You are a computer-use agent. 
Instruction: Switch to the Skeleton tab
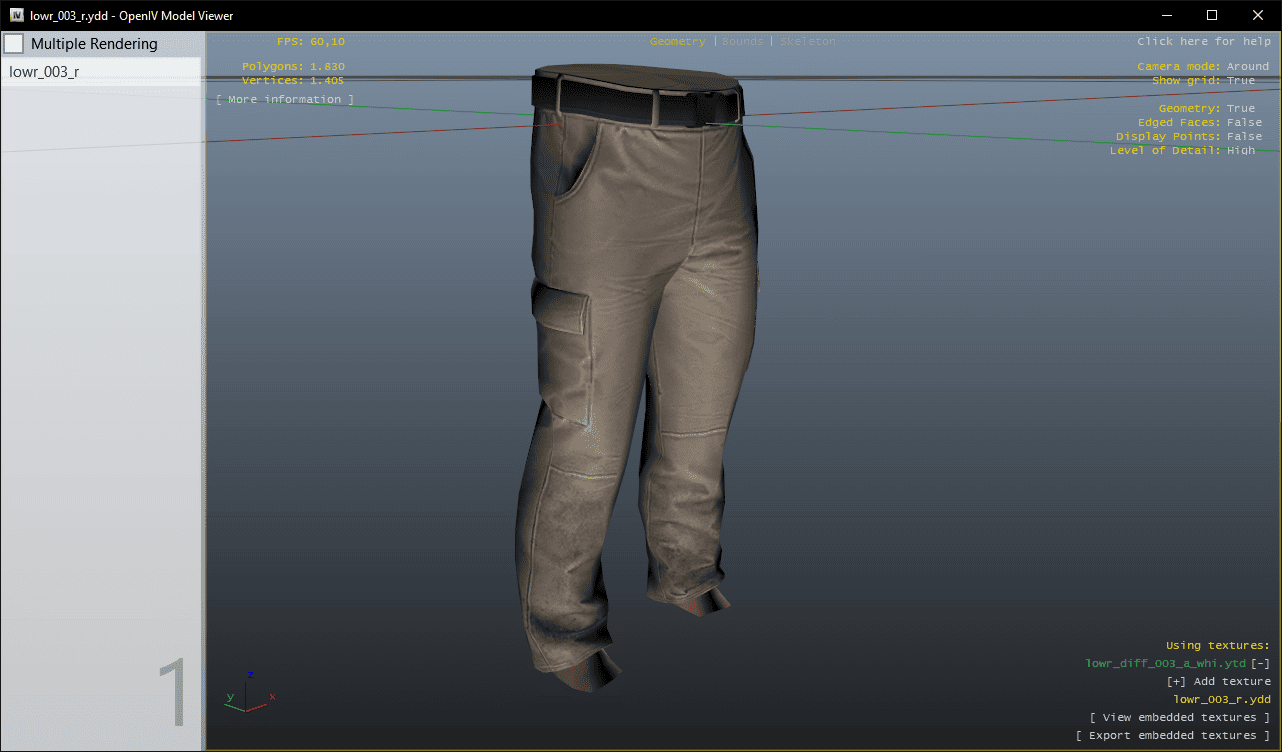coord(807,42)
